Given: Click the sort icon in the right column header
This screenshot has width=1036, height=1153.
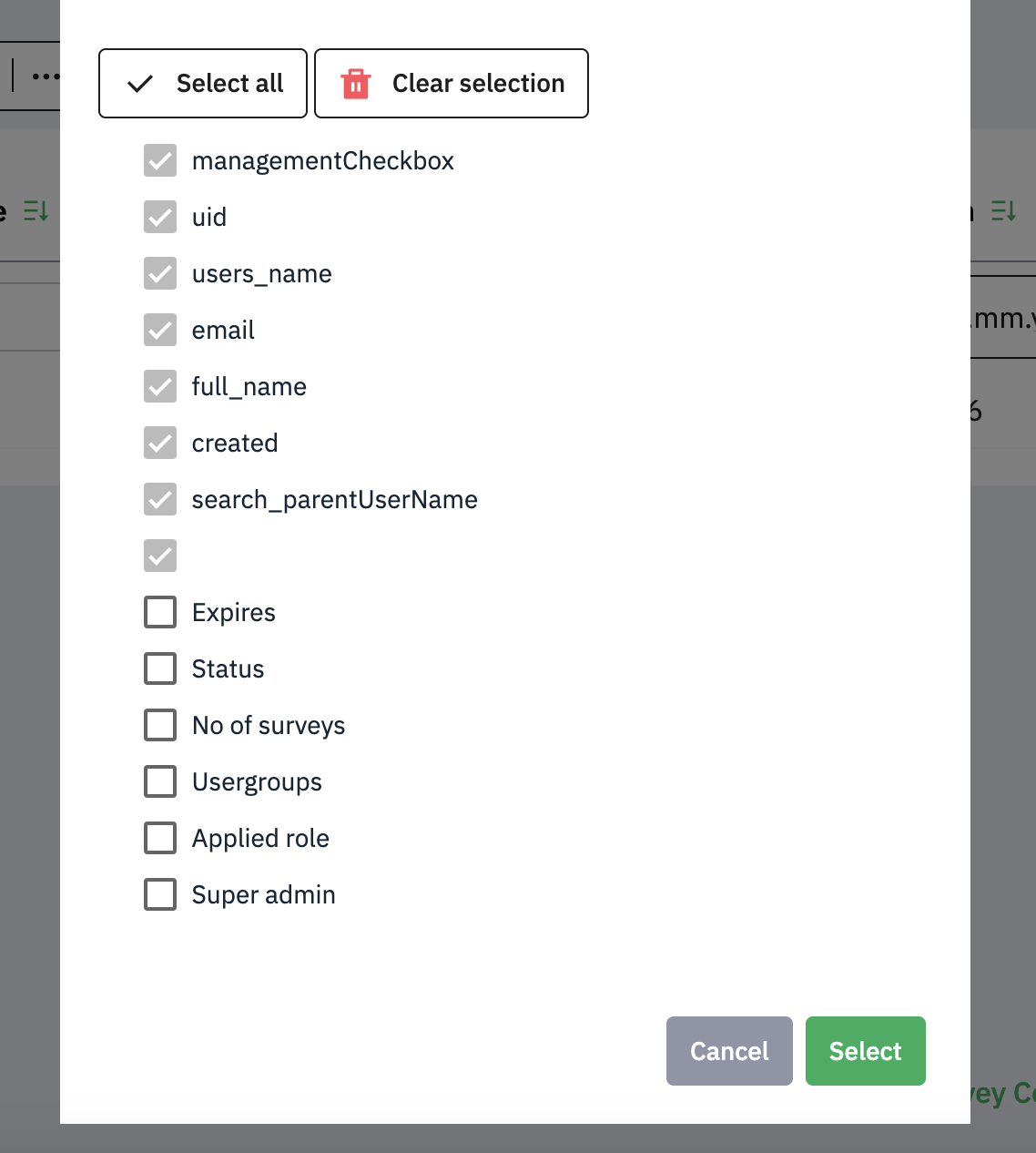Looking at the screenshot, I should pyautogui.click(x=1003, y=211).
